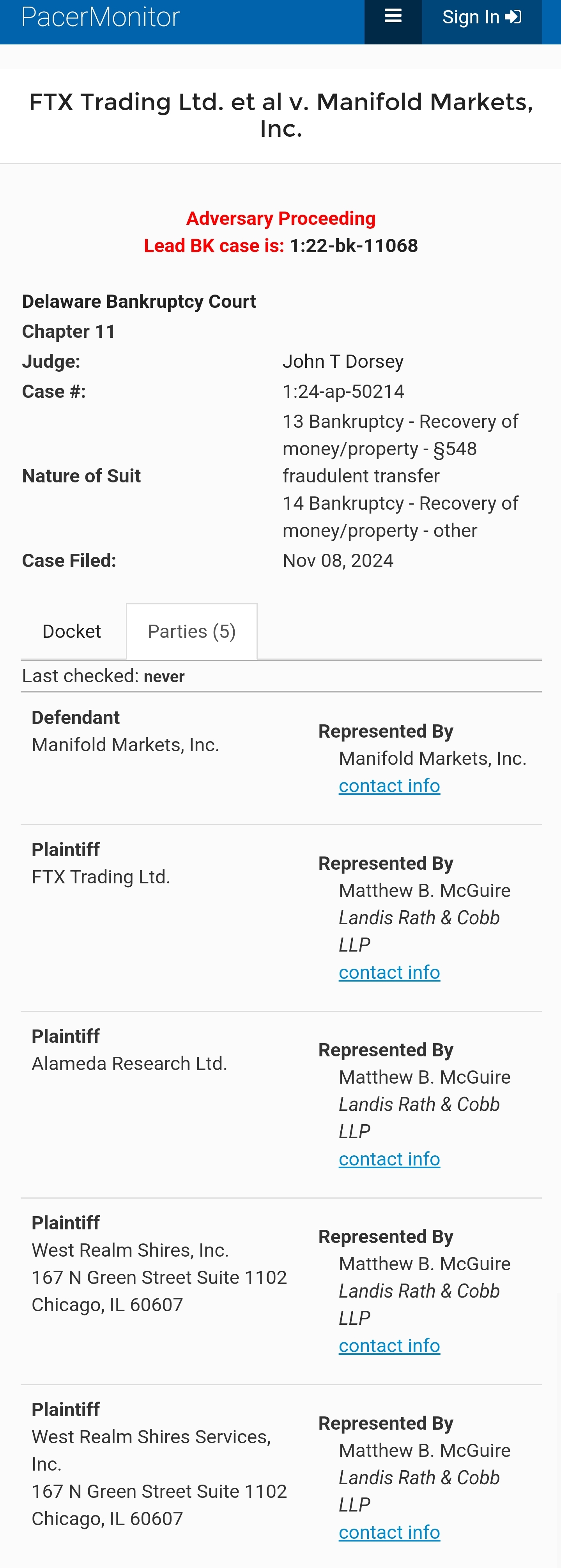Viewport: 561px width, 1568px height.
Task: Open contact info for Alameda Research attorney
Action: pyautogui.click(x=389, y=1159)
